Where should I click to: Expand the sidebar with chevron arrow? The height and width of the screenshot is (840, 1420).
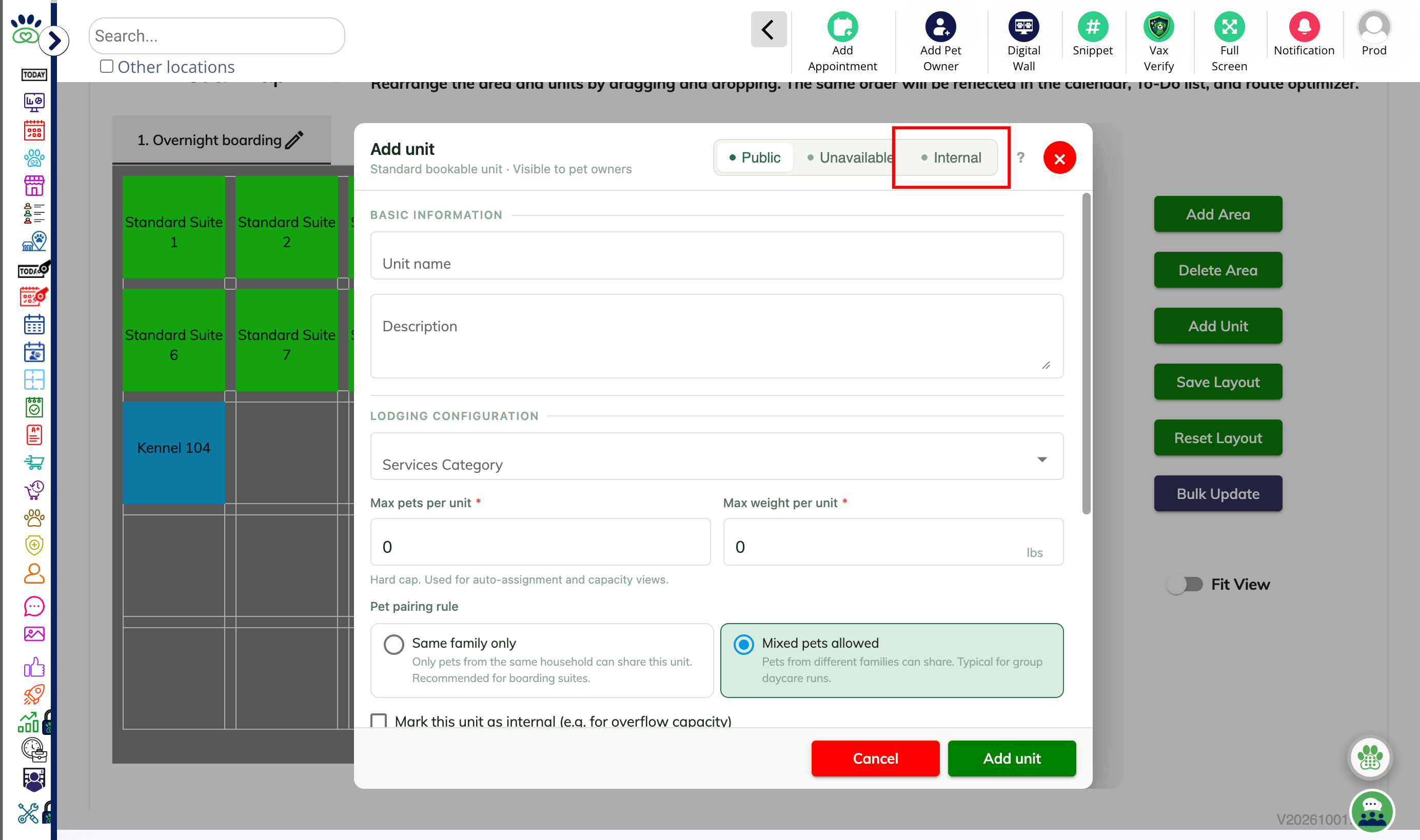coord(54,41)
